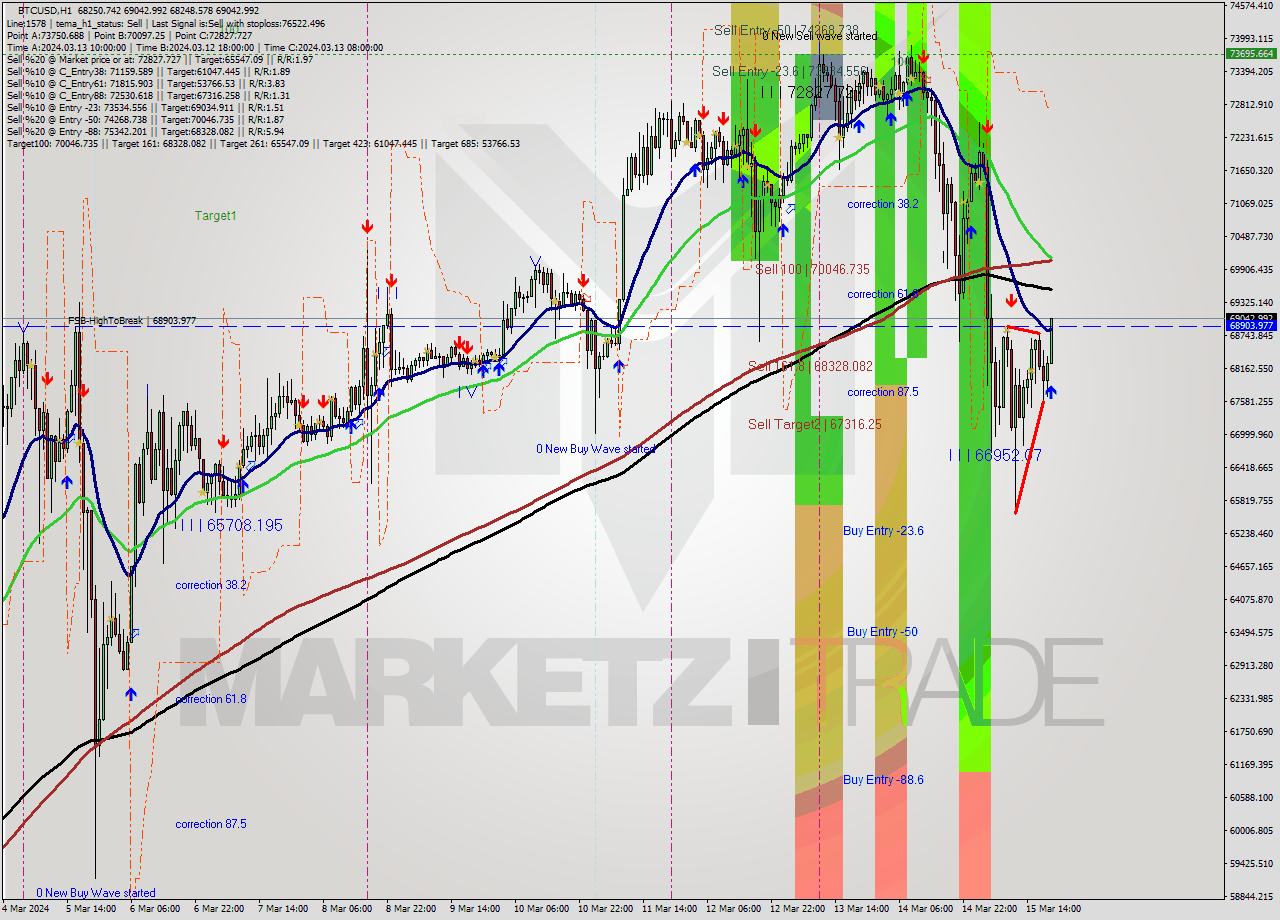Click the green 'Target1' chart label

pyautogui.click(x=215, y=215)
